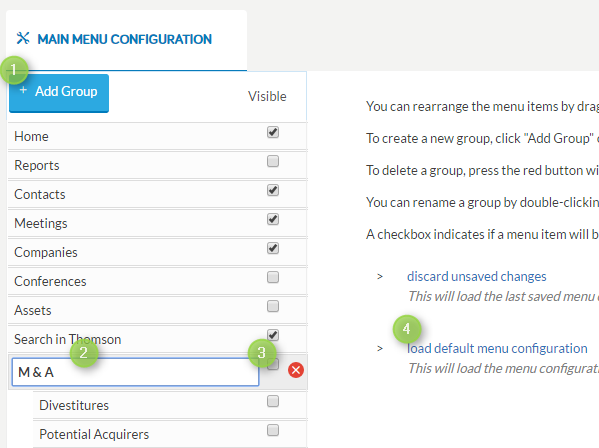
Task: Select the Main Menu Configuration tab
Action: pyautogui.click(x=126, y=40)
